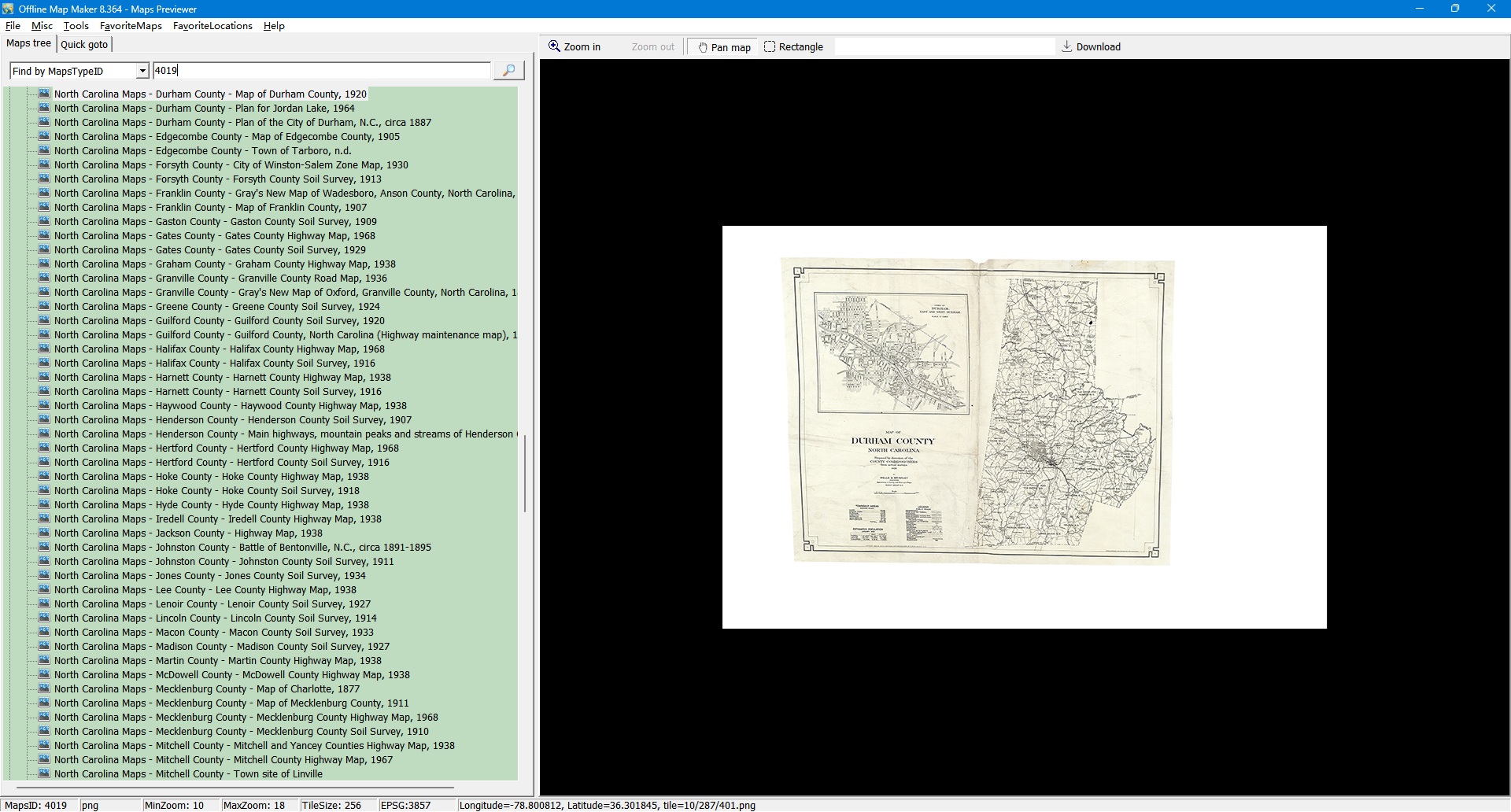Click the Durham County map preview image
The image size is (1511, 812).
[976, 411]
